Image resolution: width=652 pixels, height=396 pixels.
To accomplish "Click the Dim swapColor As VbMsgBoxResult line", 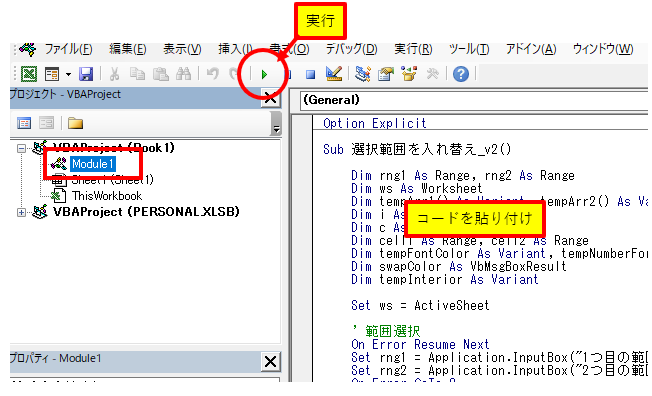I will pyautogui.click(x=459, y=267).
